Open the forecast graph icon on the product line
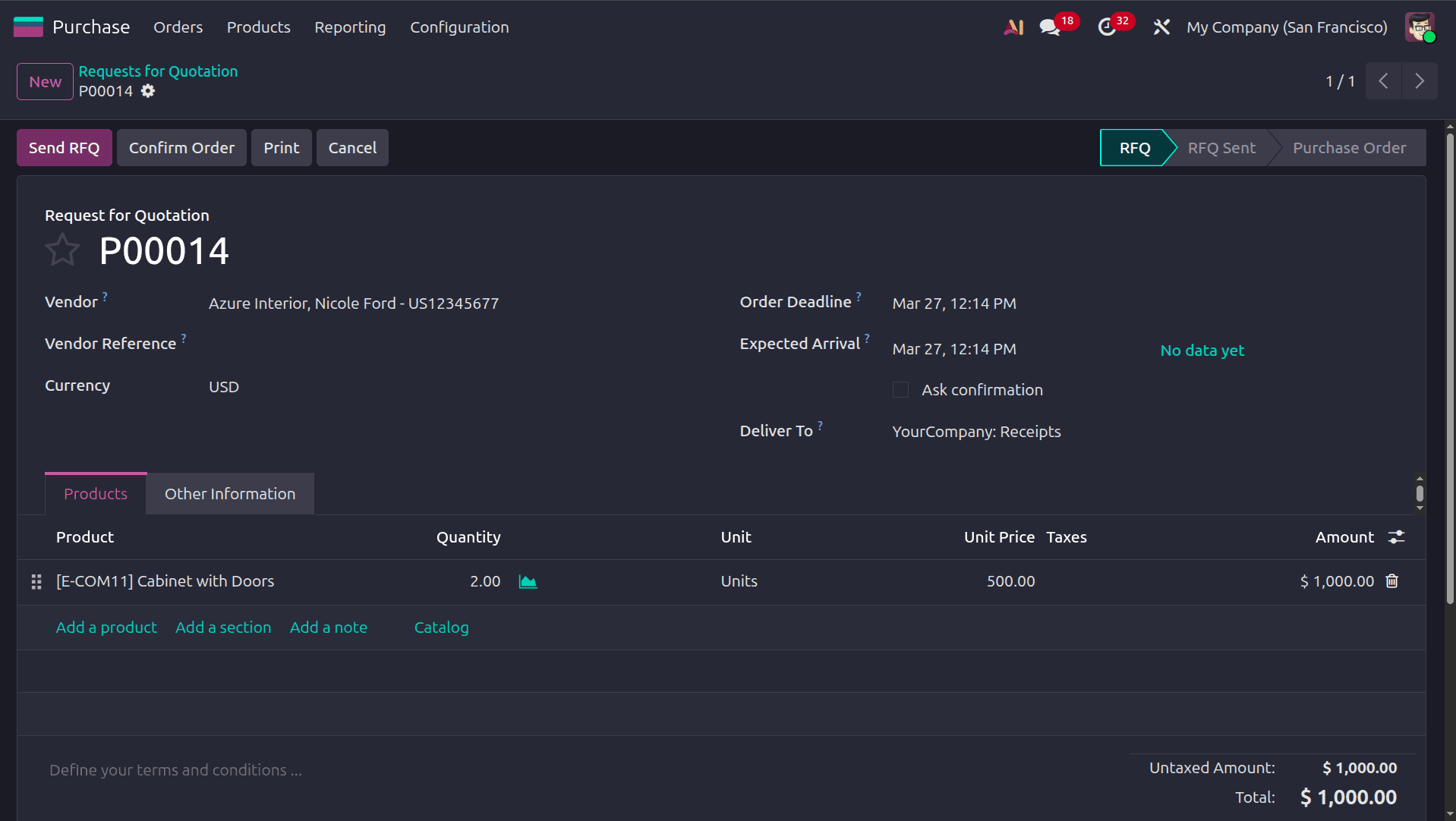The height and width of the screenshot is (821, 1456). point(528,581)
